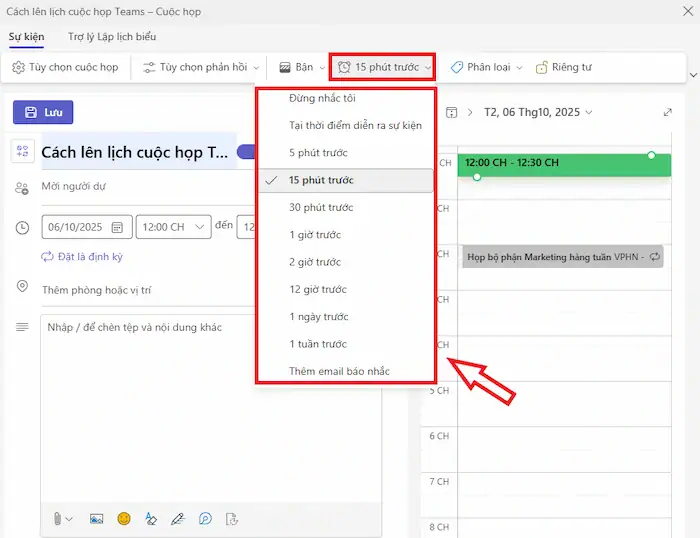Open the emoji picker smiley icon

(124, 518)
